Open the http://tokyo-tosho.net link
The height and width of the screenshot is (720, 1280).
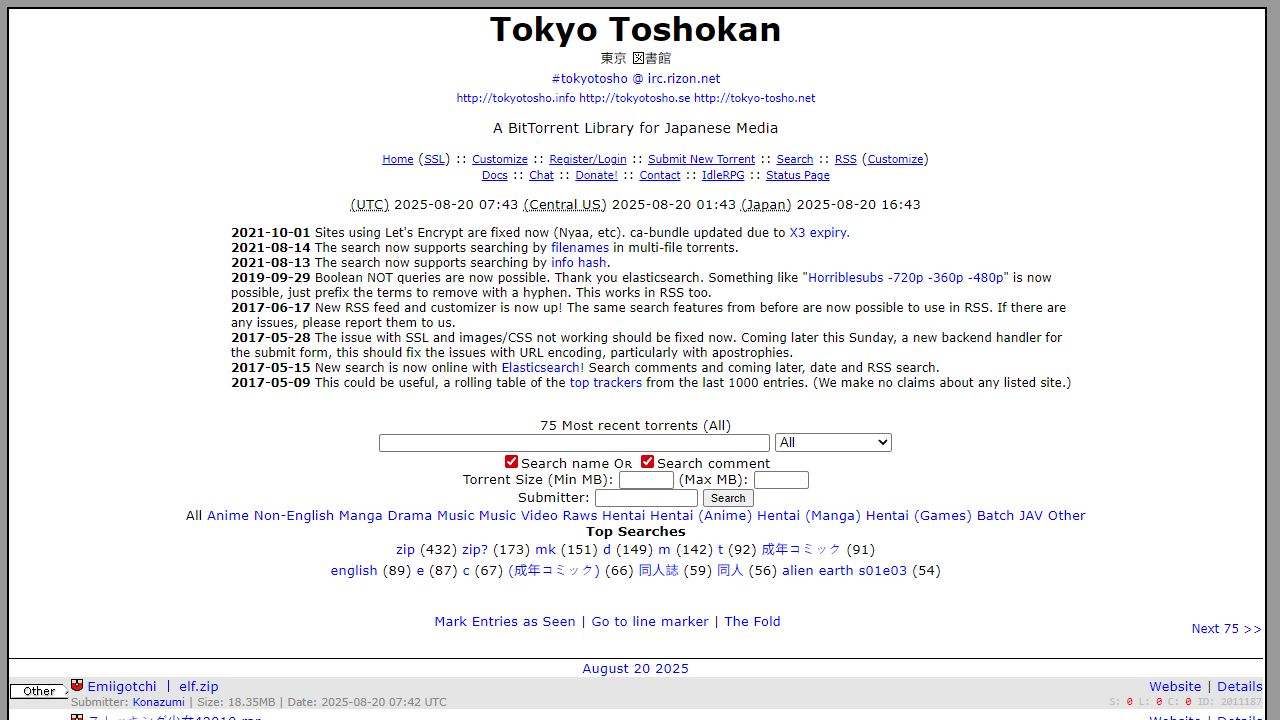point(755,98)
